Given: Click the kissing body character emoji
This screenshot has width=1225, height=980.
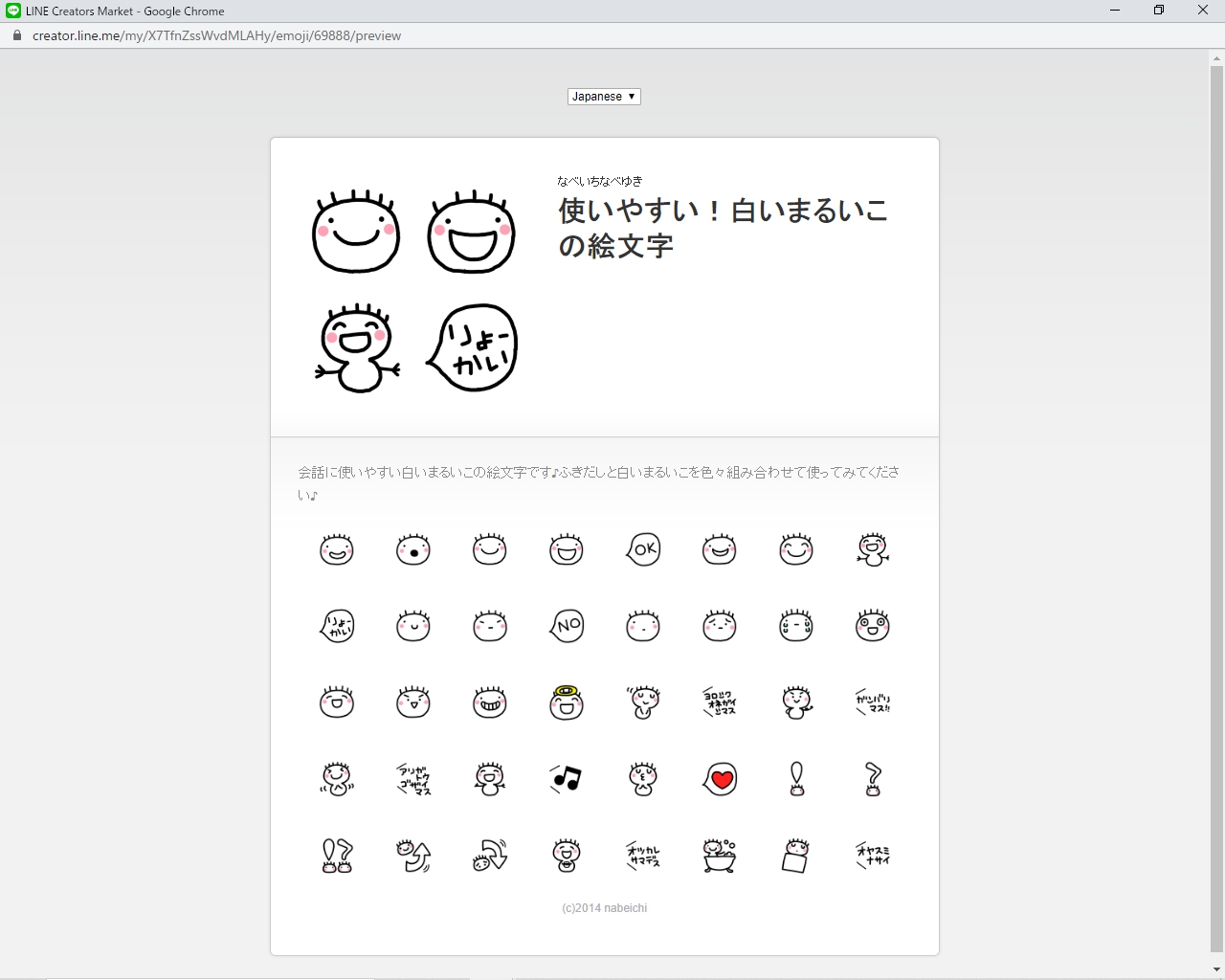Looking at the screenshot, I should pyautogui.click(x=643, y=779).
